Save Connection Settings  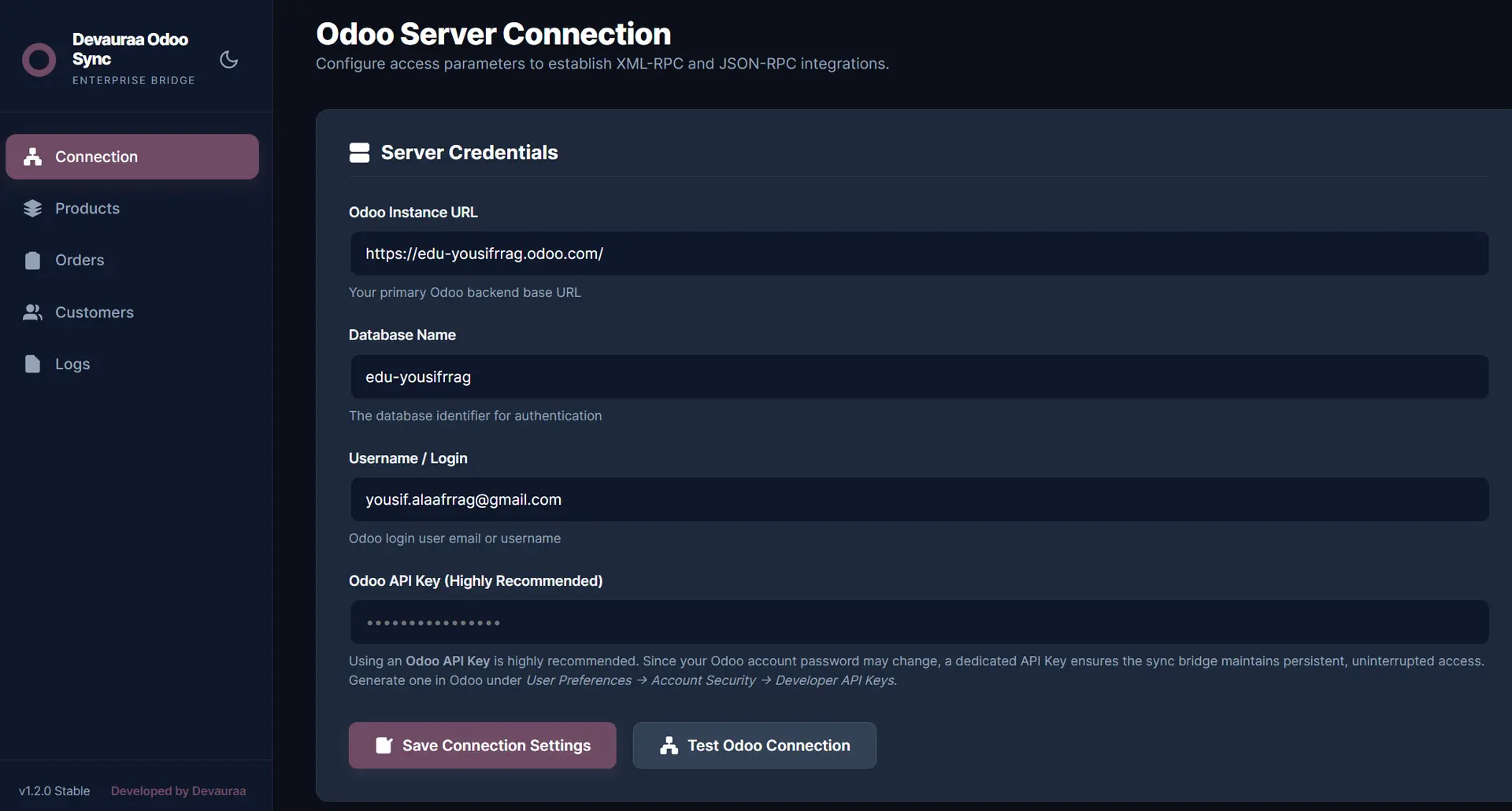tap(483, 746)
